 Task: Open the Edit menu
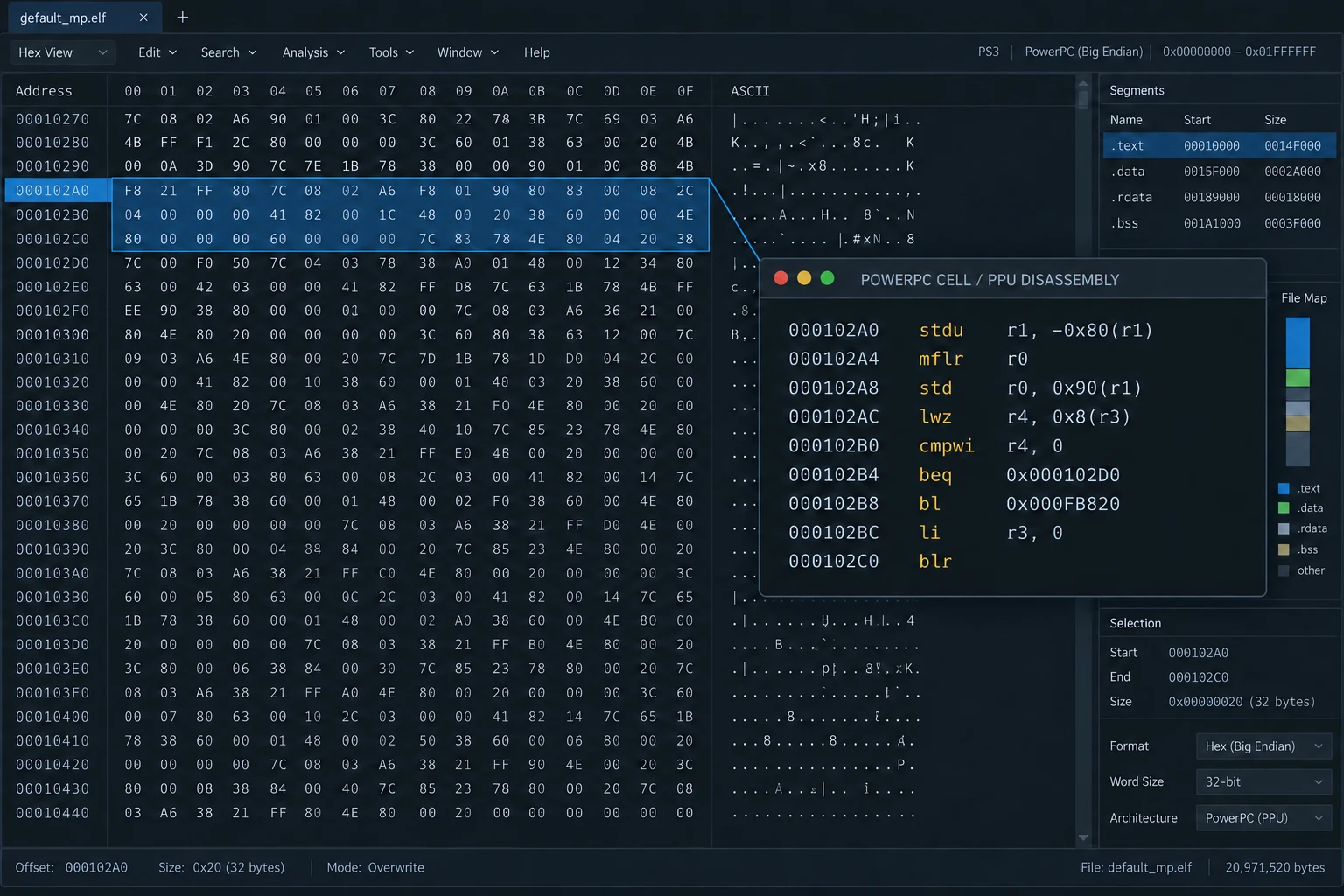(x=157, y=52)
